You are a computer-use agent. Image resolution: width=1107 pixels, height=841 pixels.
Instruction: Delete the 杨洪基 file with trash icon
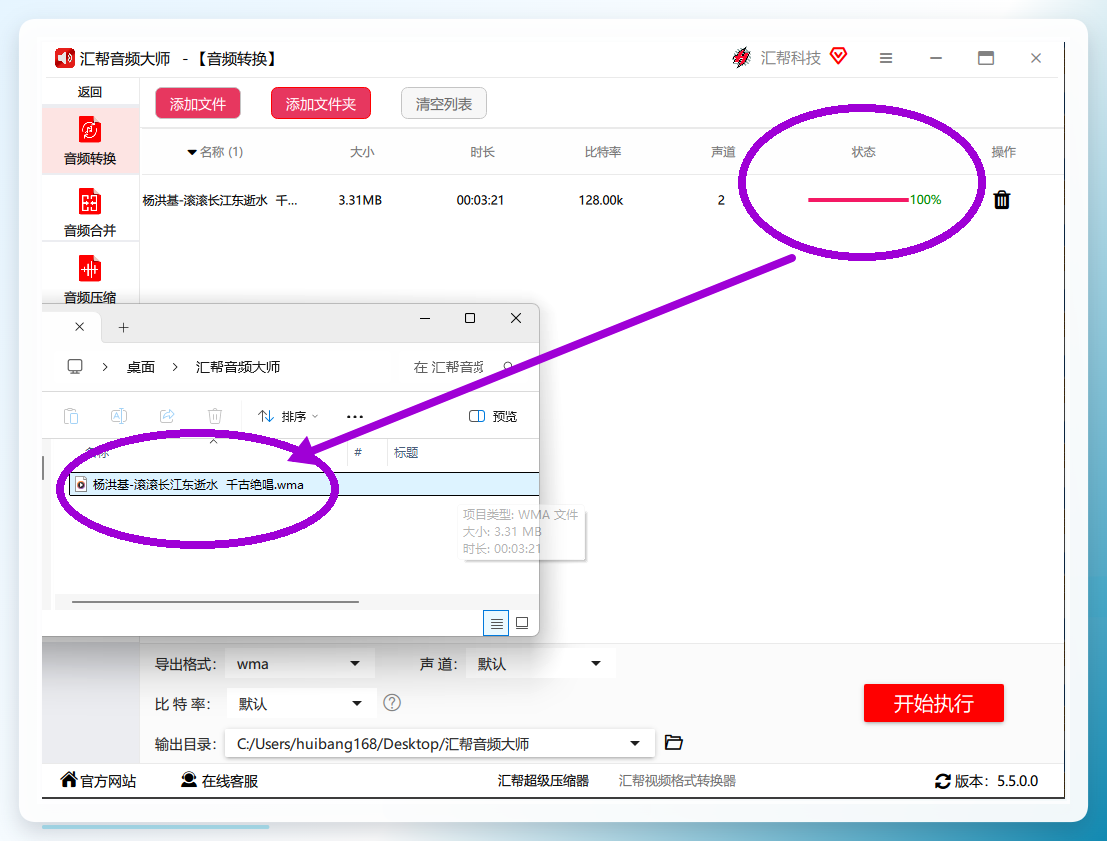click(x=1001, y=200)
